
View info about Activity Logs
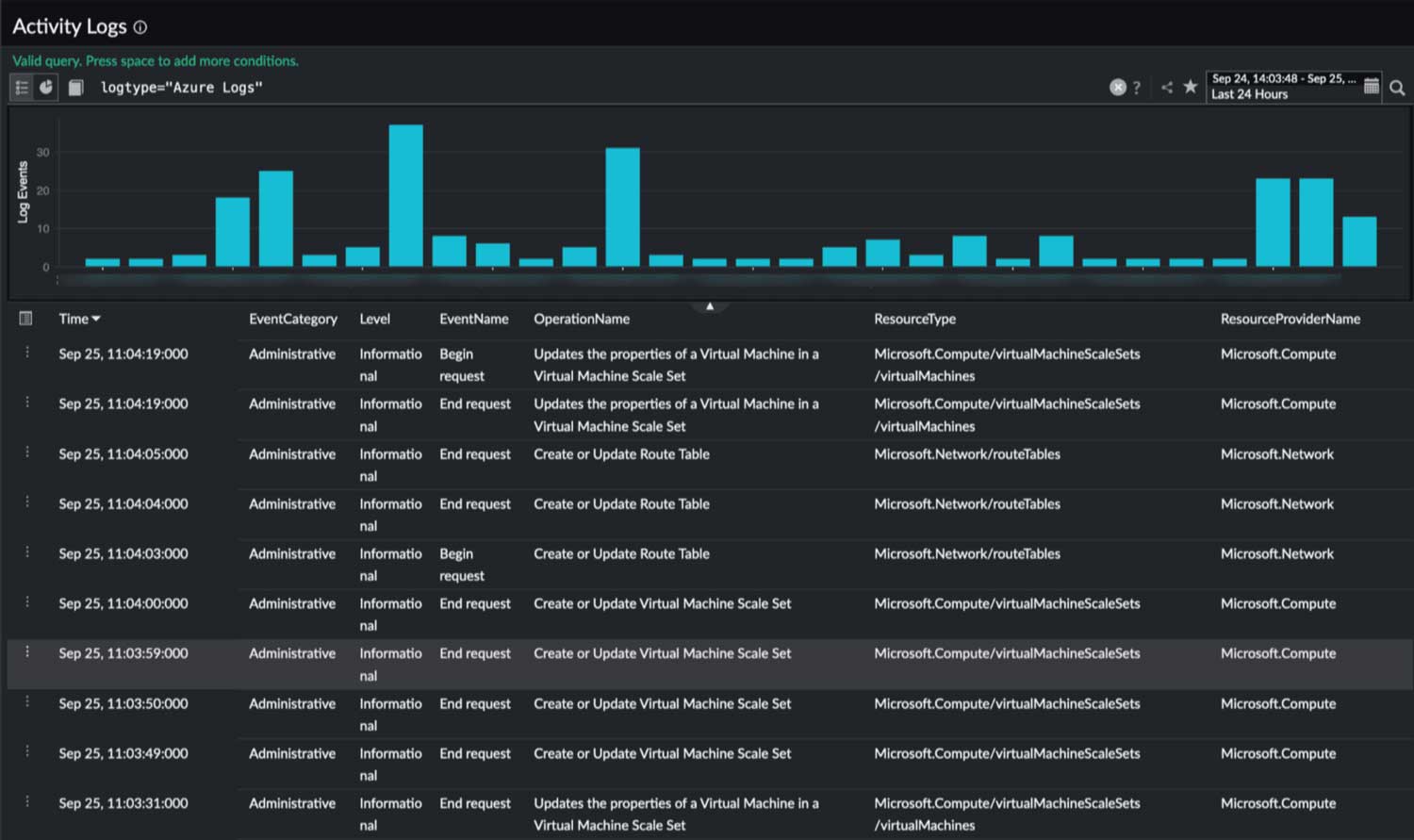[x=140, y=27]
